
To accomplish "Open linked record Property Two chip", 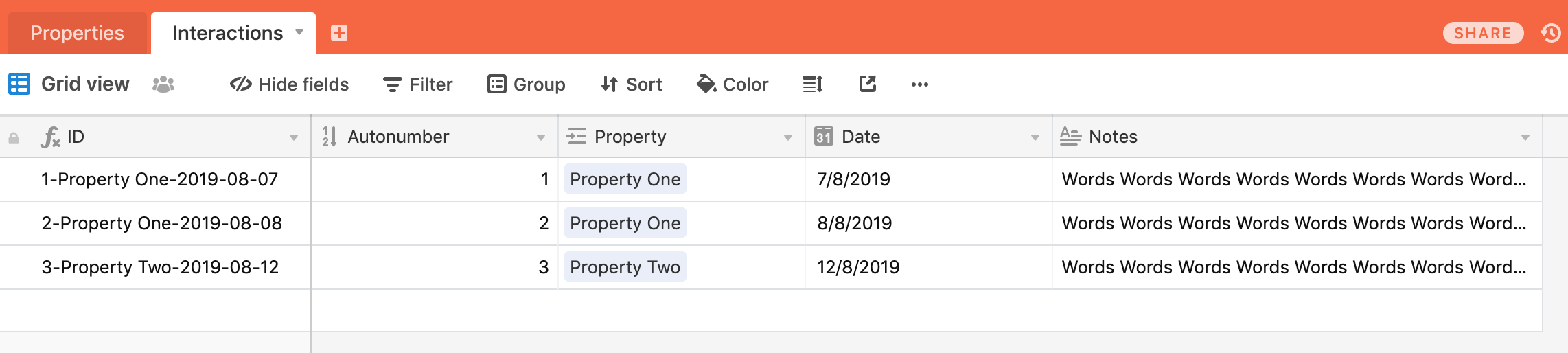I will pos(625,267).
